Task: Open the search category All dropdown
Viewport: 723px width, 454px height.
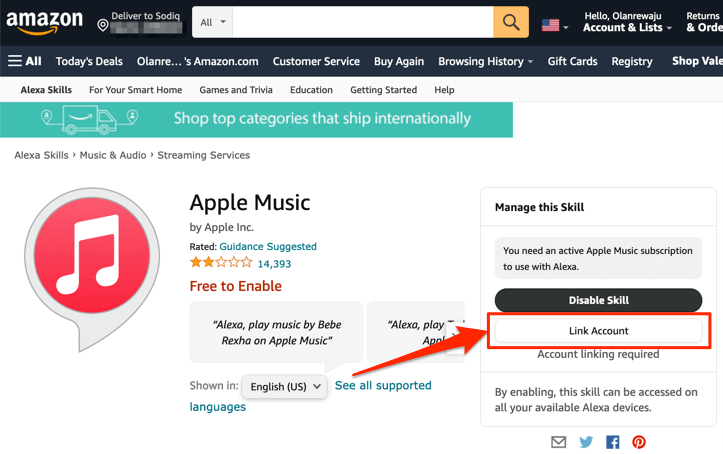Action: pos(211,22)
